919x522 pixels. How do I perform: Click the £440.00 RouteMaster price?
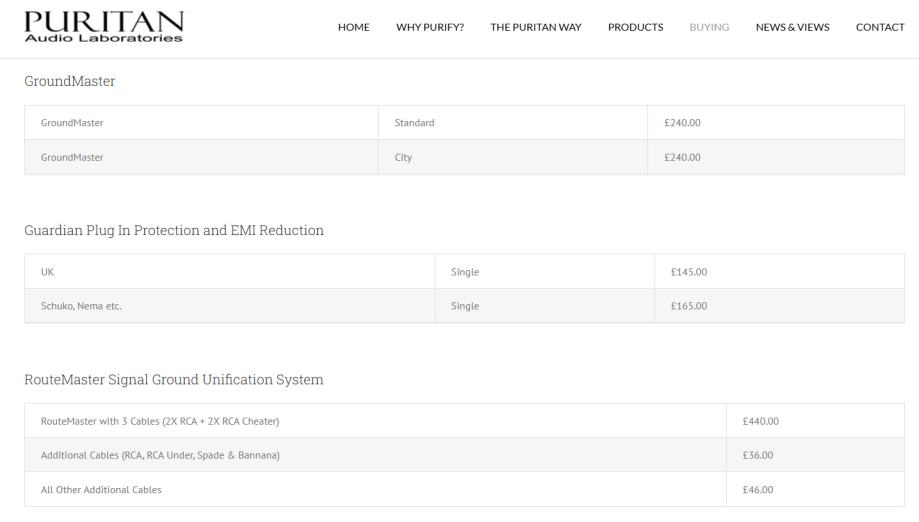(x=760, y=421)
